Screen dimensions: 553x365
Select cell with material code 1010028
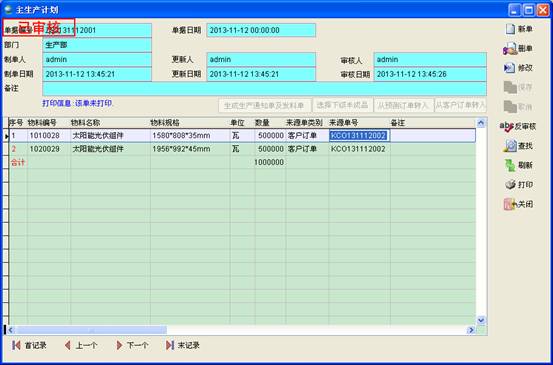pos(49,136)
